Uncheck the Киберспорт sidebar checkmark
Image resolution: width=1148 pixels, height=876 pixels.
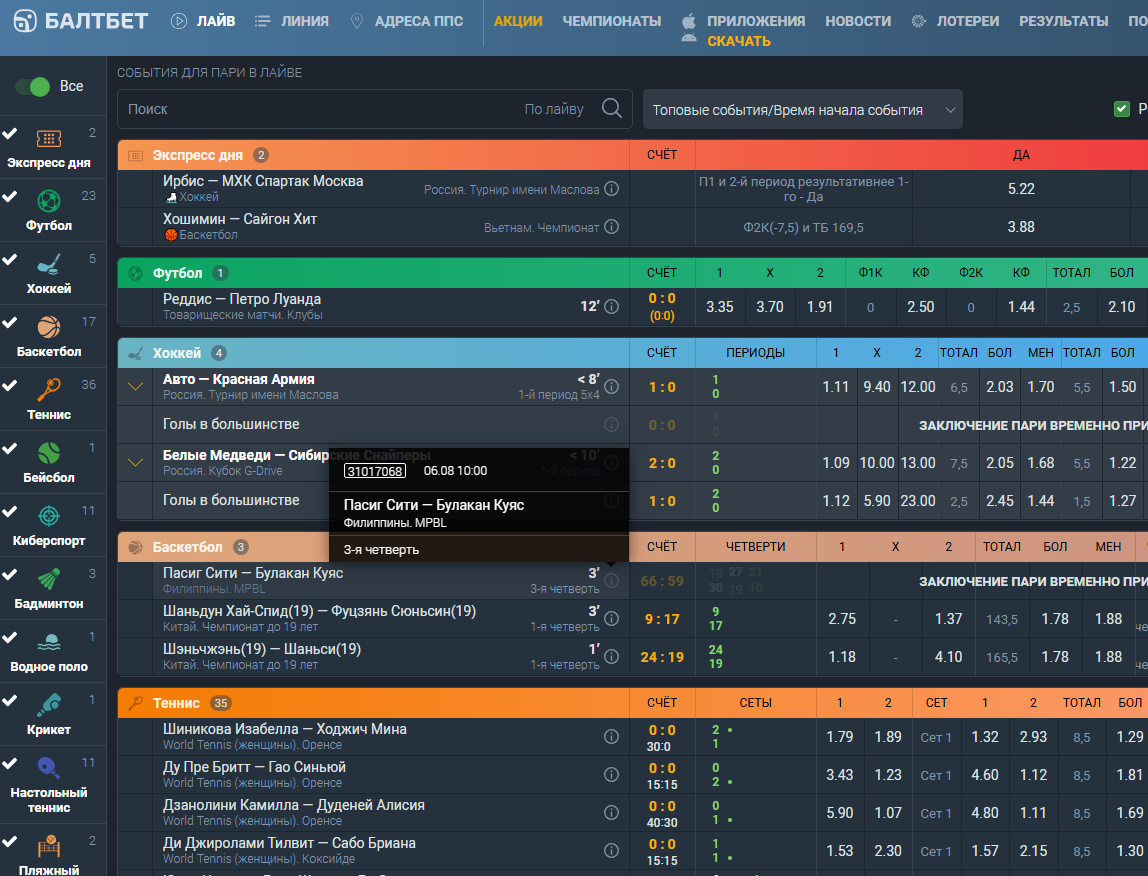coord(10,511)
